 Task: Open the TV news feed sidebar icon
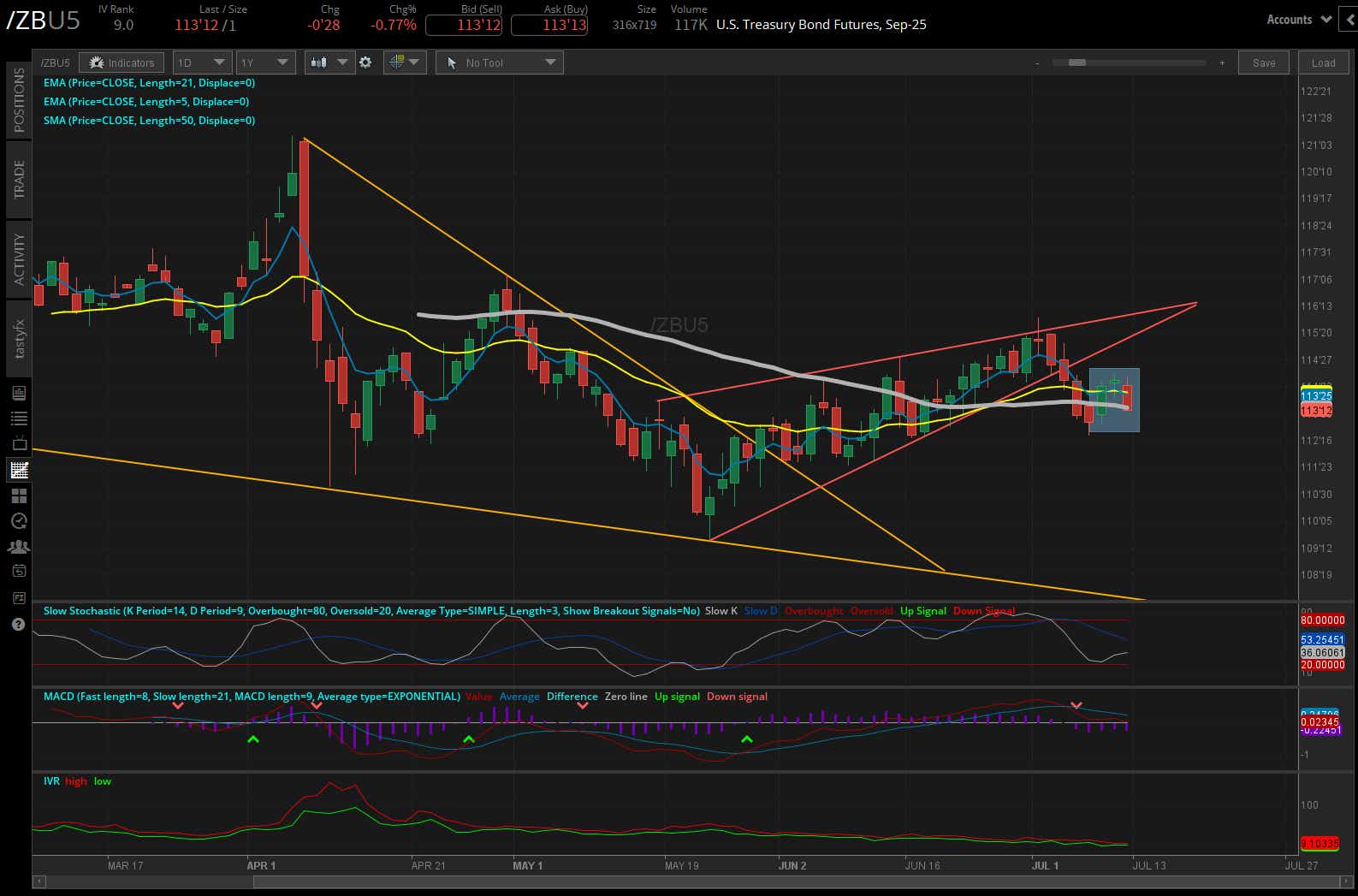[19, 443]
